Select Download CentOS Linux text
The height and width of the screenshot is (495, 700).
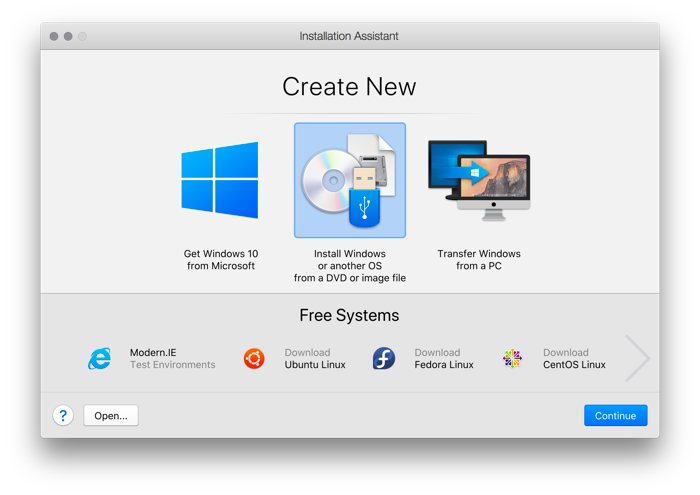574,358
